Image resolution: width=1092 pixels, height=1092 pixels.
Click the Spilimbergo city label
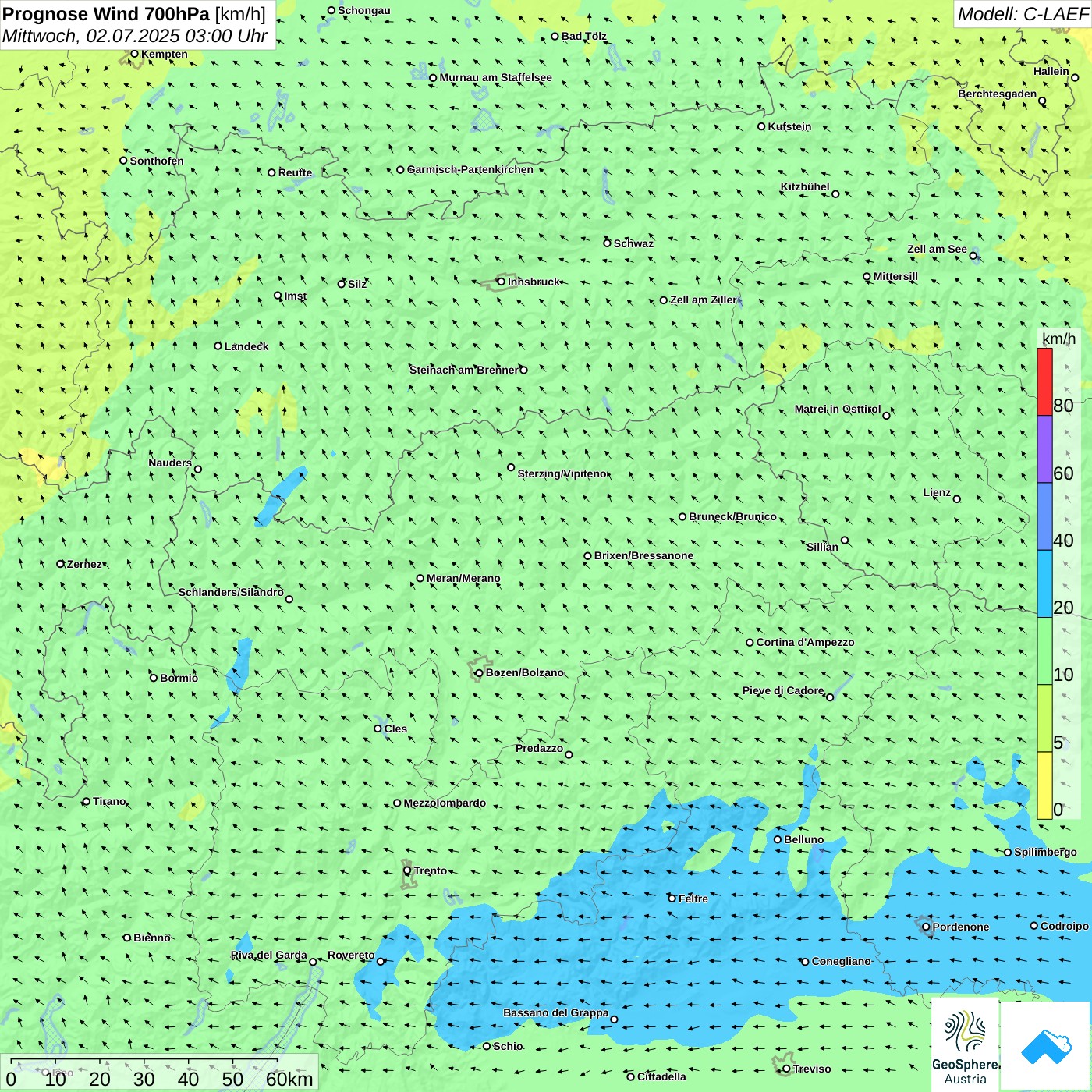tap(1045, 852)
